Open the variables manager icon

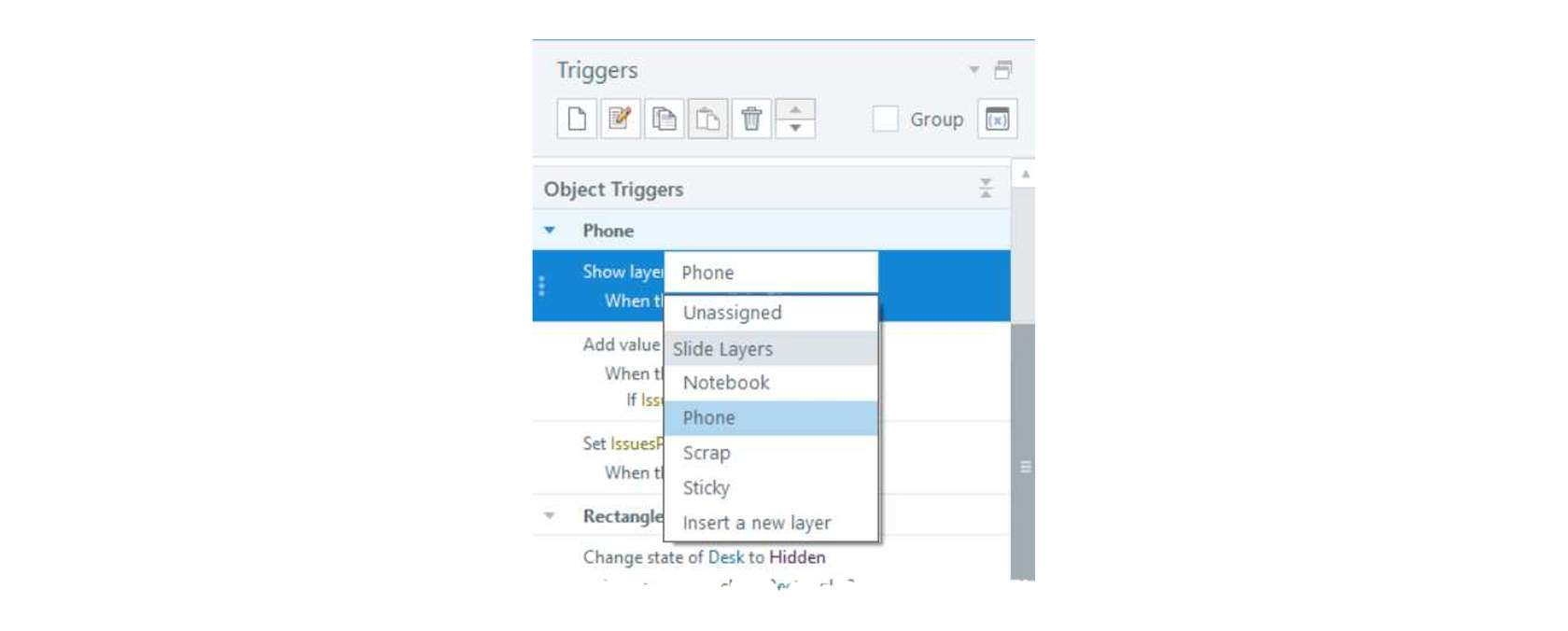click(998, 119)
